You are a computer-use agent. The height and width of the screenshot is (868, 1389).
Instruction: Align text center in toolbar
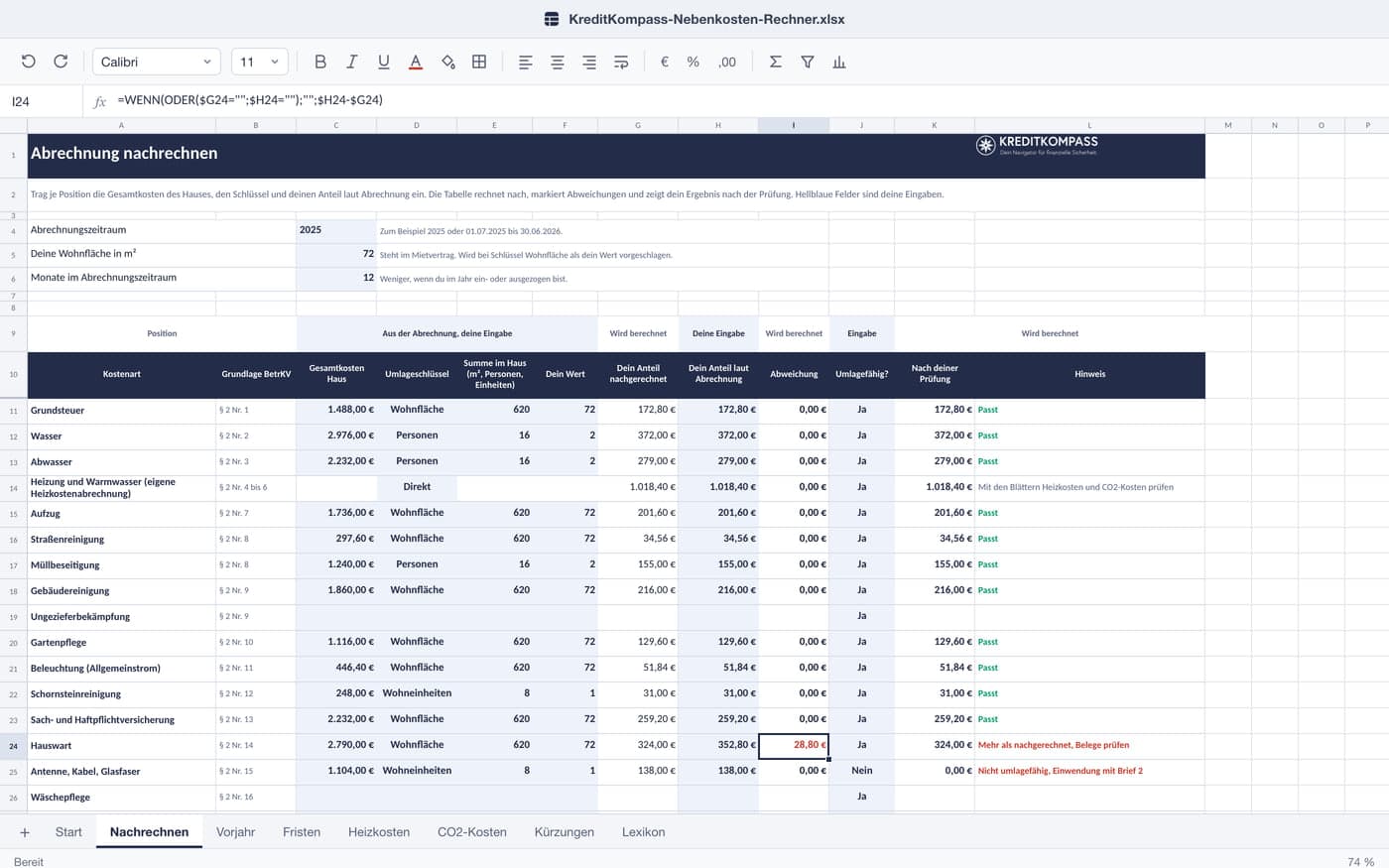pos(558,62)
